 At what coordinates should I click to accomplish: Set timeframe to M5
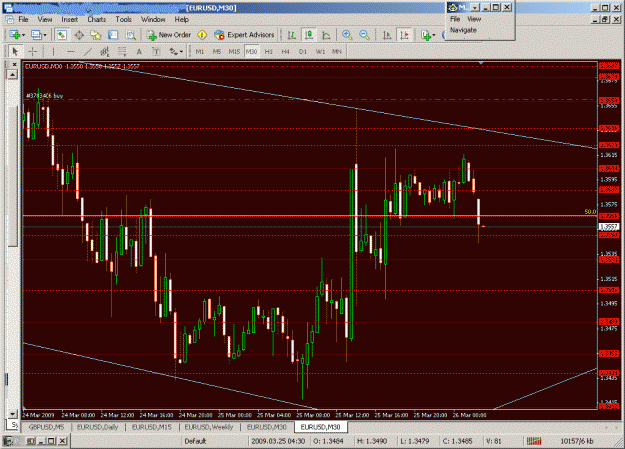[x=216, y=52]
